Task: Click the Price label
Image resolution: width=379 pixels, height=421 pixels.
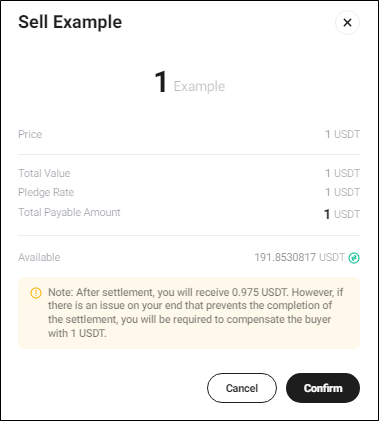Action: tap(30, 134)
